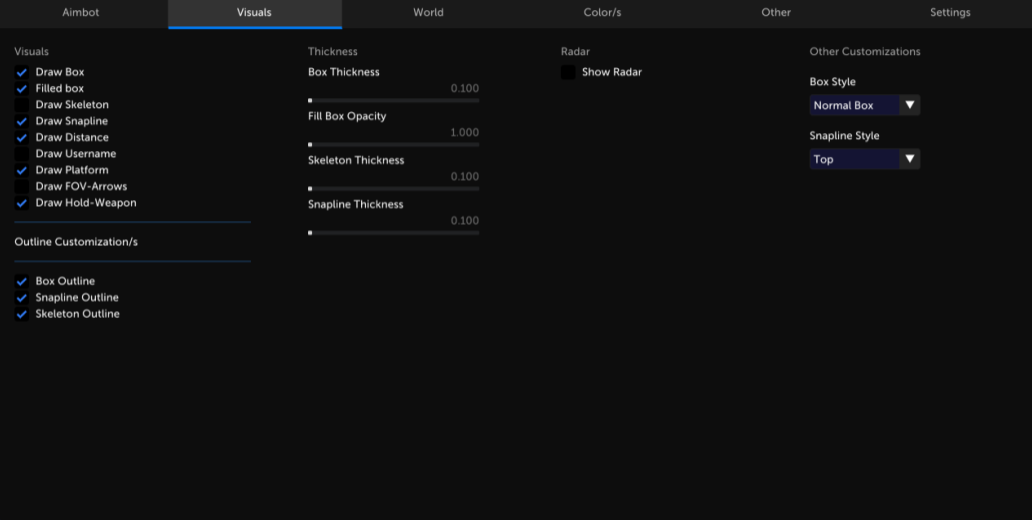Screen dimensions: 1032x520
Task: Click the Fill Box Opacity slider
Action: click(394, 144)
